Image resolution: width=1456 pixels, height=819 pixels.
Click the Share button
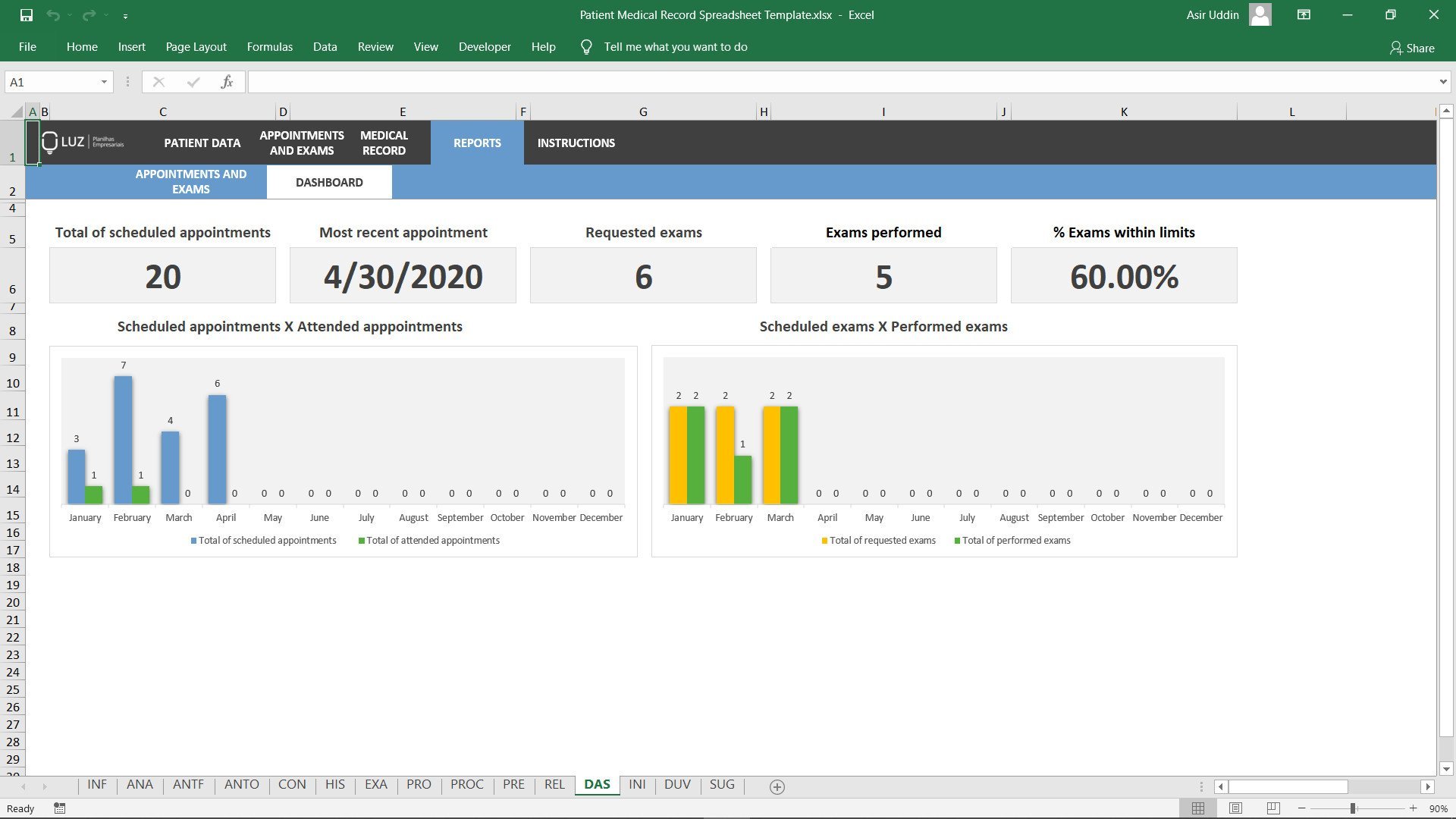point(1412,48)
